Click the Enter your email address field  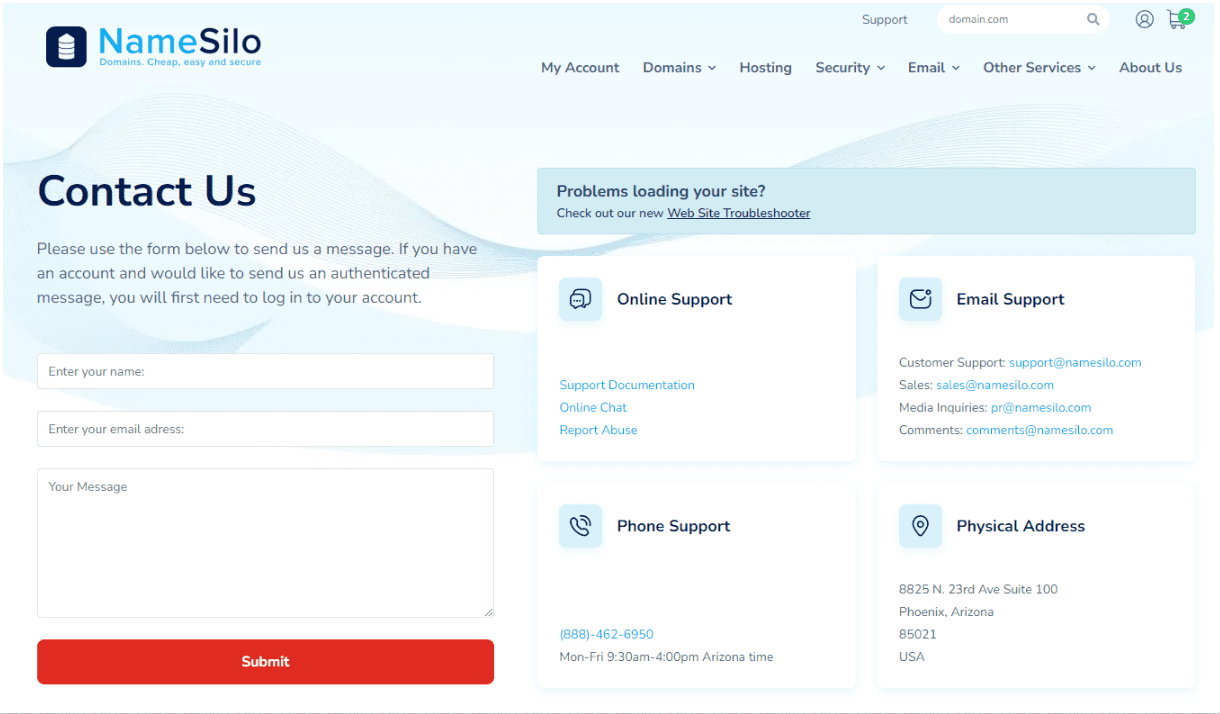(265, 429)
